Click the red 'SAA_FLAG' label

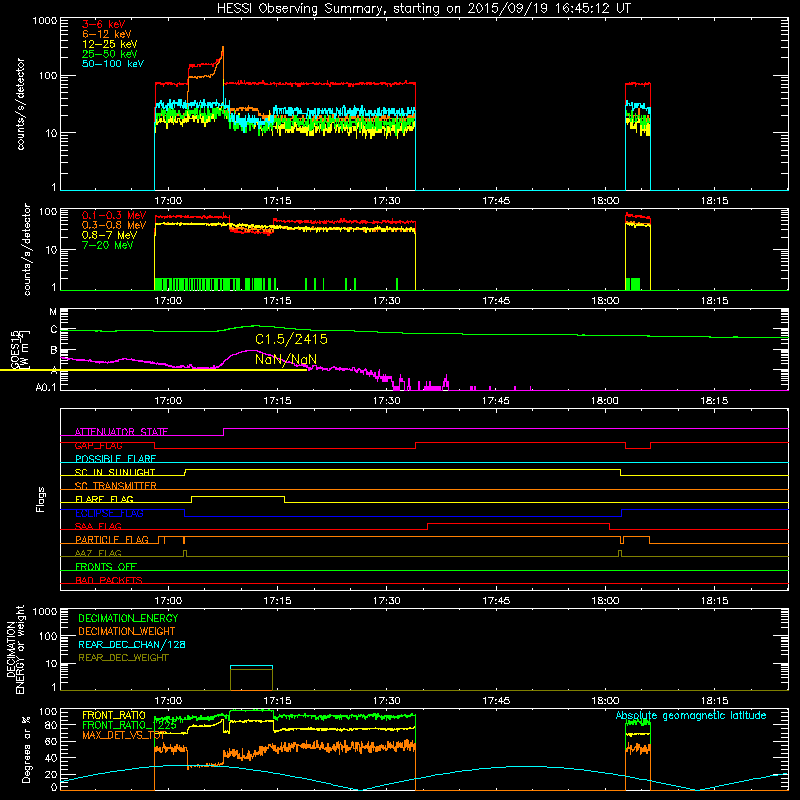tap(98, 526)
